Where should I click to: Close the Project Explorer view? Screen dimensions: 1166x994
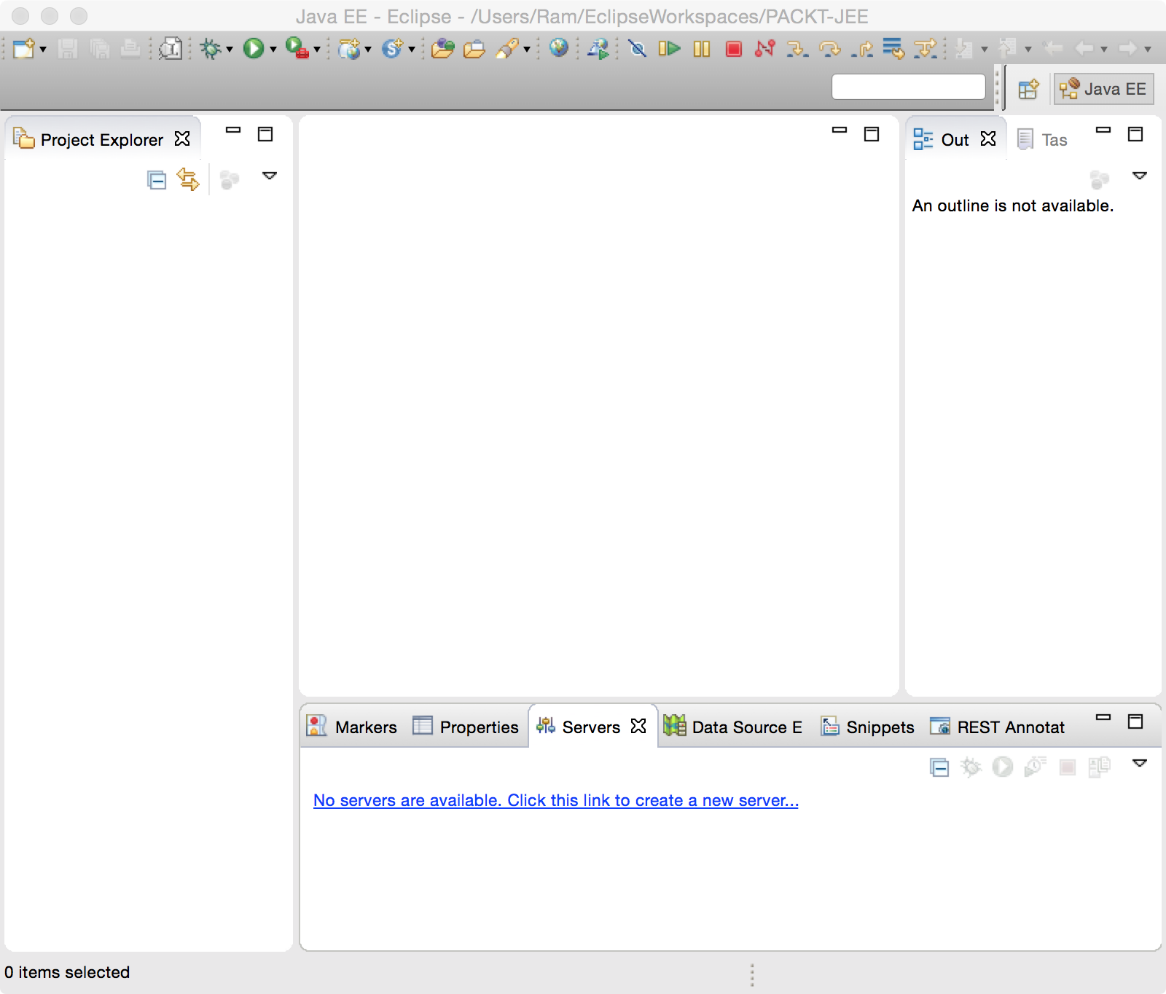182,139
